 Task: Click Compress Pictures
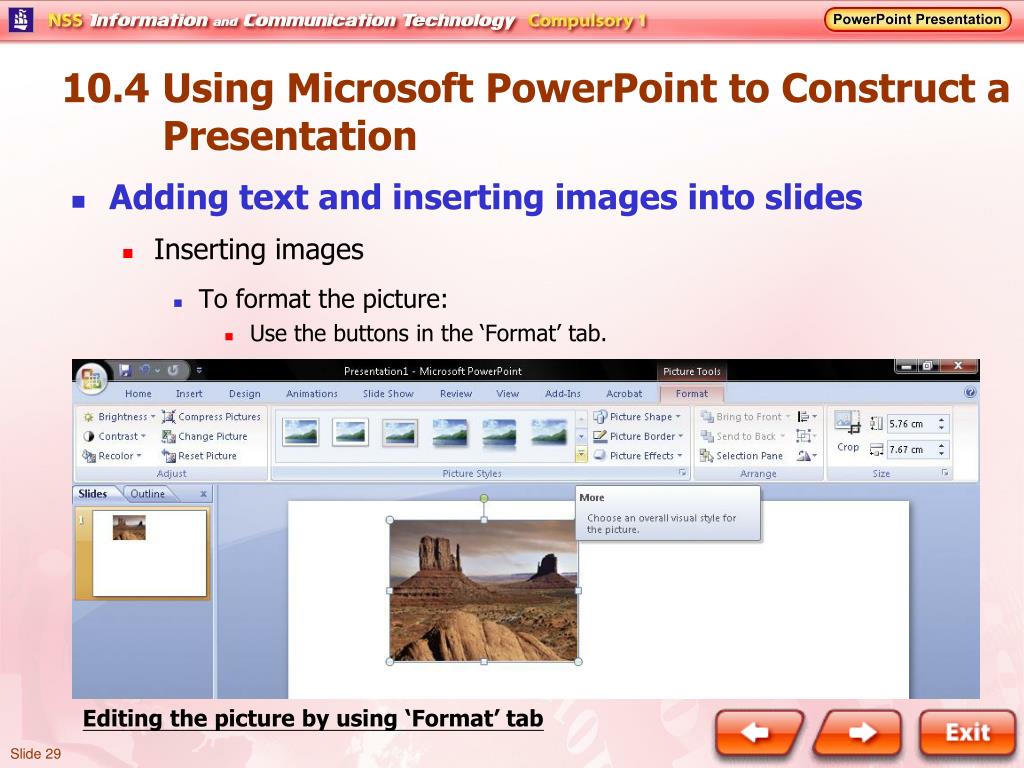212,417
